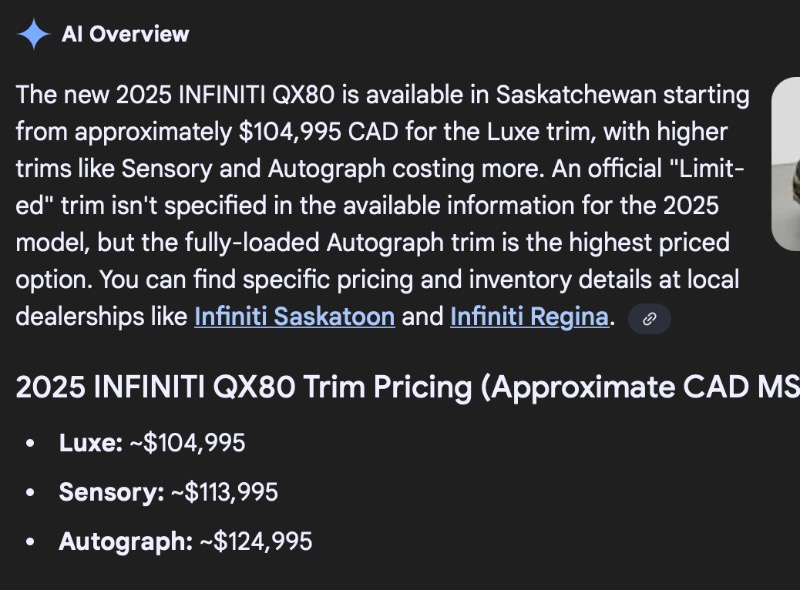Open the Infiniti Regina link
Image resolution: width=800 pixels, height=590 pixels.
point(529,317)
